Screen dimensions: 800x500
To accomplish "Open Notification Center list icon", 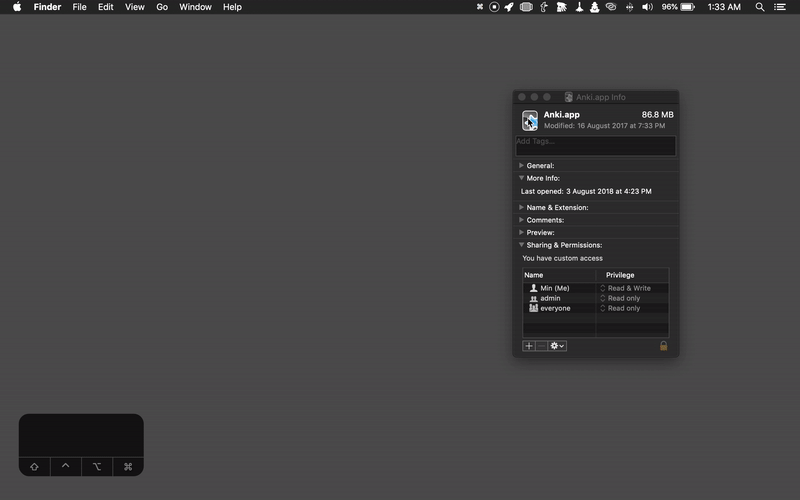I will point(780,7).
